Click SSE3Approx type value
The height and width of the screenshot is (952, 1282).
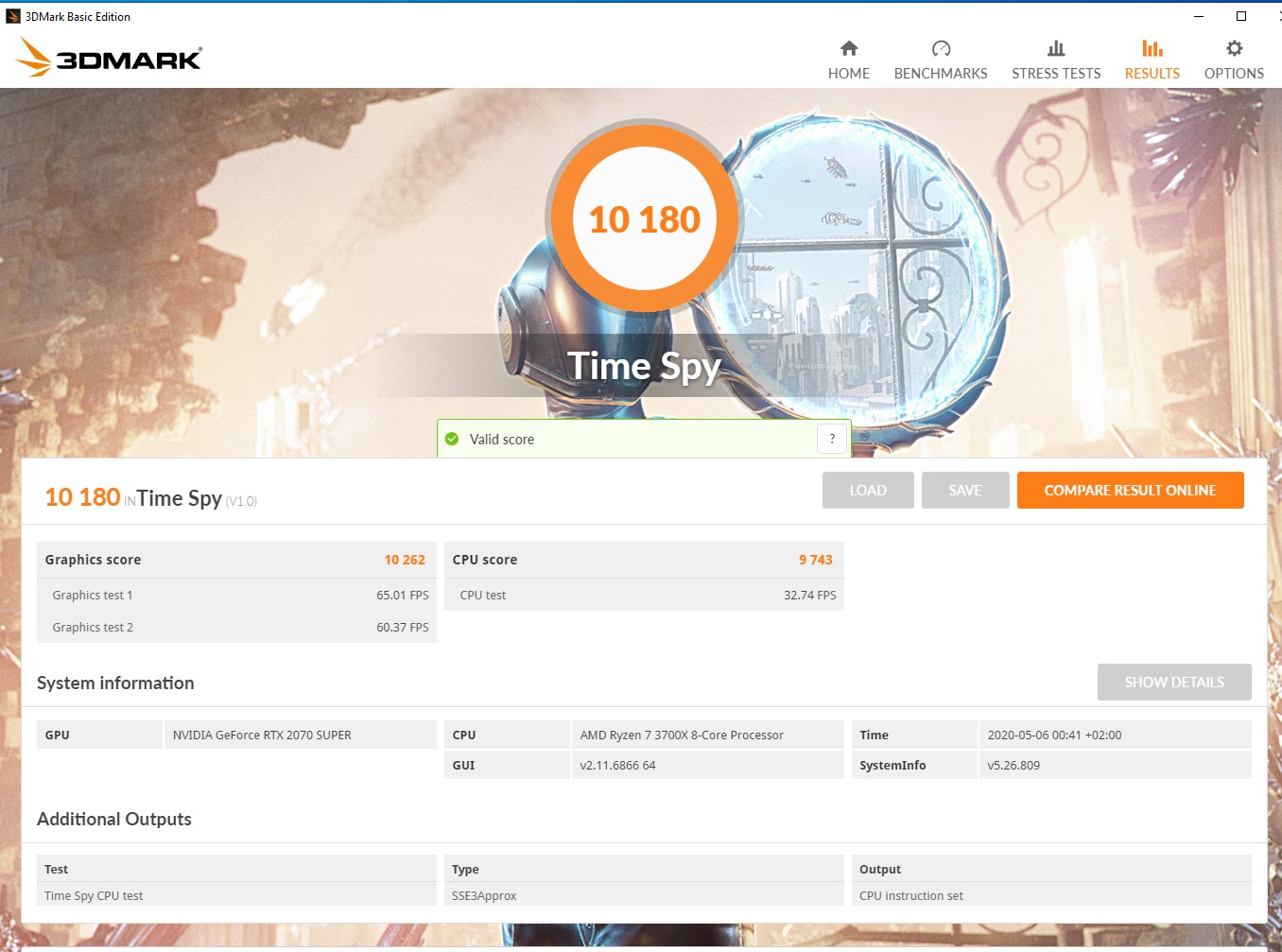484,896
